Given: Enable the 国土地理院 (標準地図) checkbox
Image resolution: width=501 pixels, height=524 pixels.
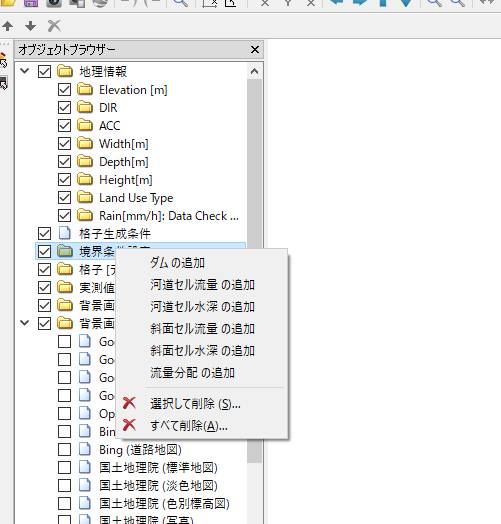Looking at the screenshot, I should tap(65, 468).
